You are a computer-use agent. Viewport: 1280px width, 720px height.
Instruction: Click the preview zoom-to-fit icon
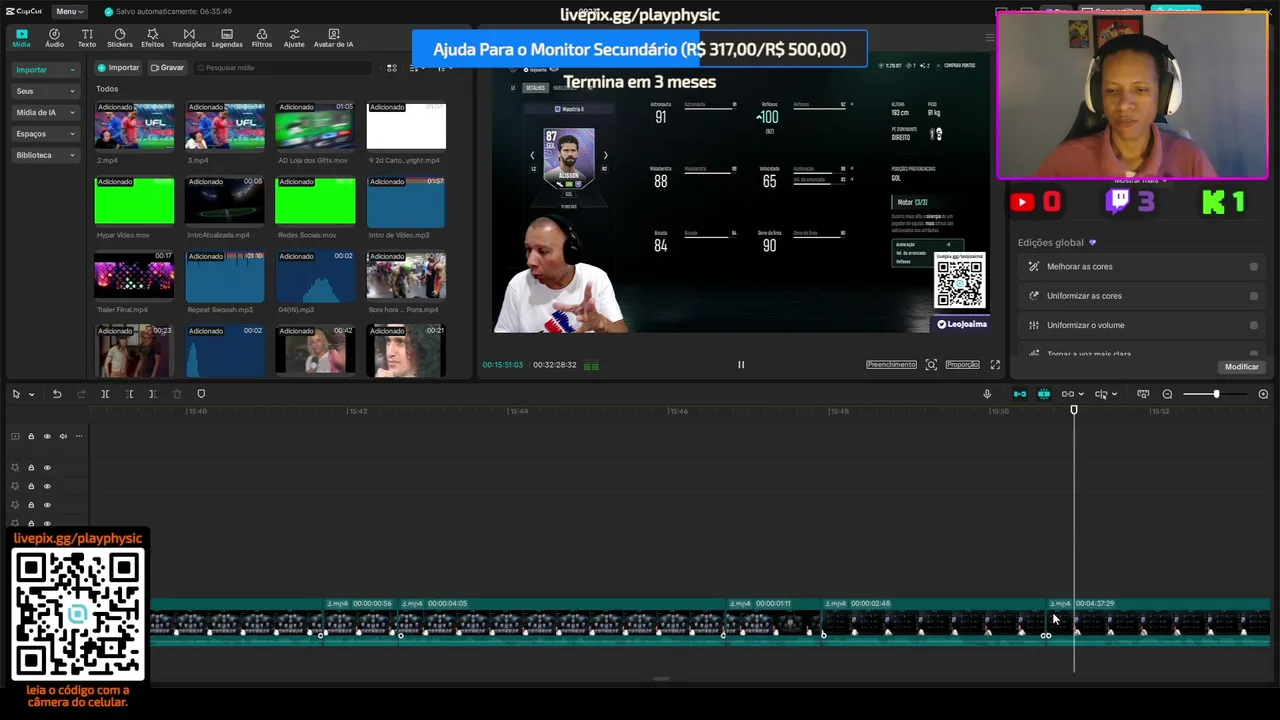[931, 365]
